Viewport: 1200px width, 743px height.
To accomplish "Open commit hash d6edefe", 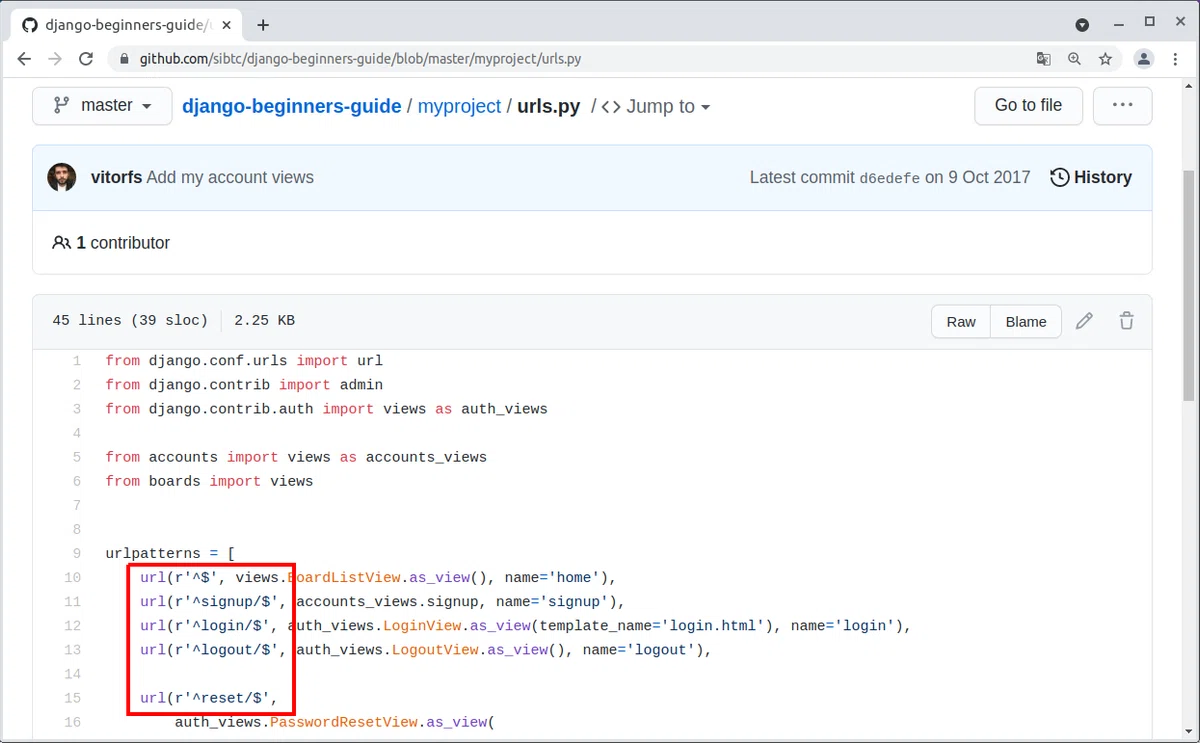I will coord(889,178).
